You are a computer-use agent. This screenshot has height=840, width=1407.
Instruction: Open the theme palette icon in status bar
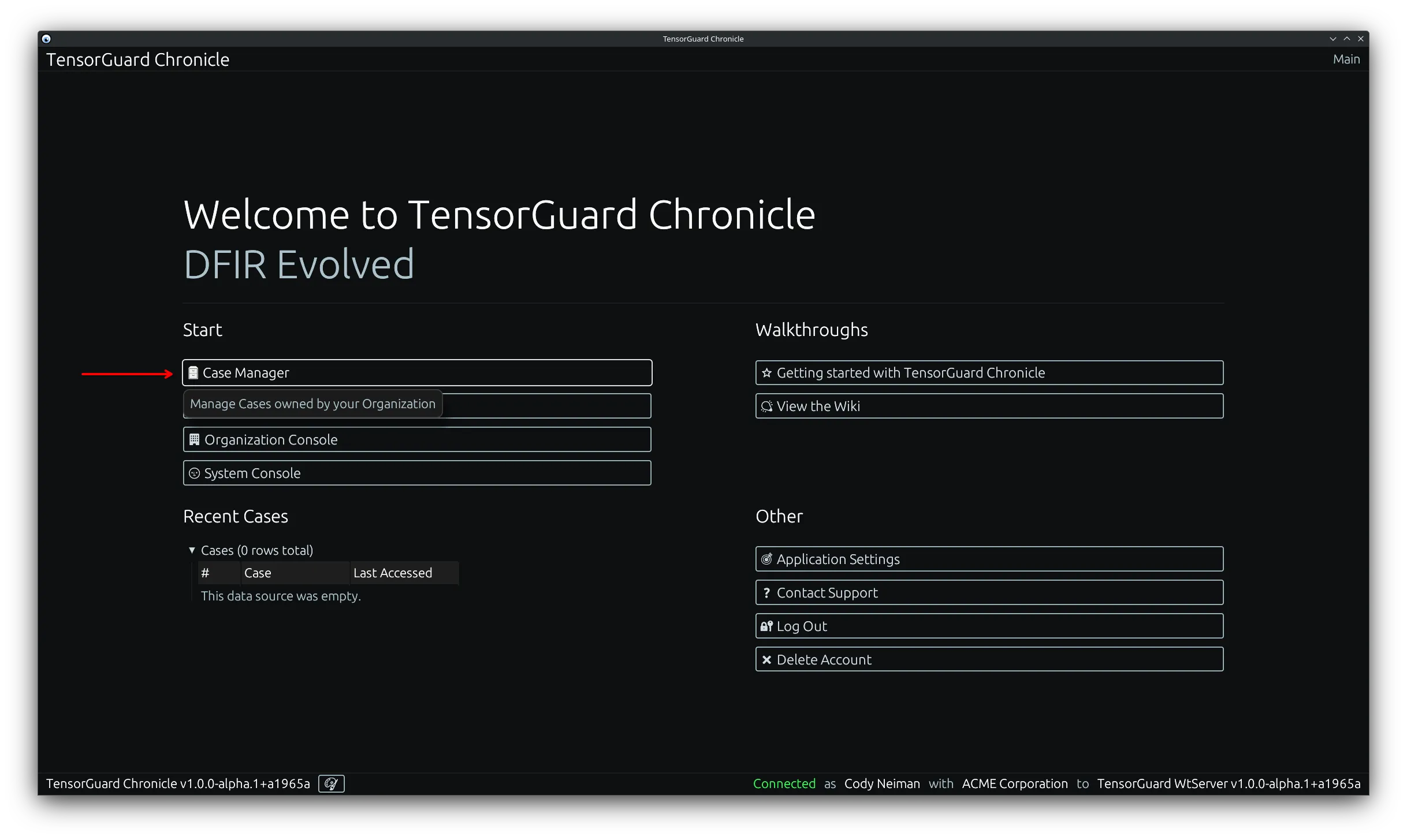click(331, 783)
